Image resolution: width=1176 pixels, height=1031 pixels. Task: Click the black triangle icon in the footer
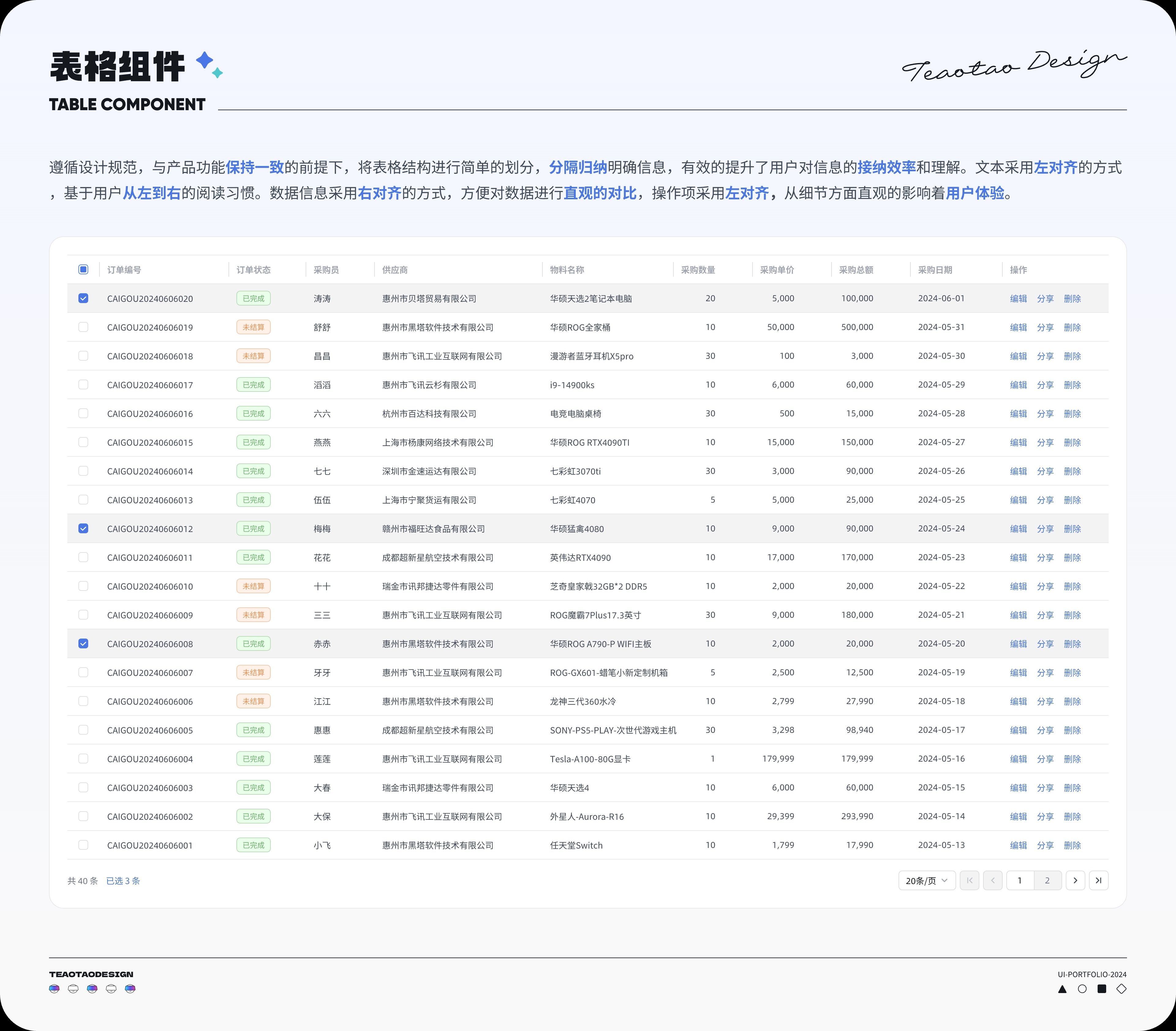tap(1062, 989)
